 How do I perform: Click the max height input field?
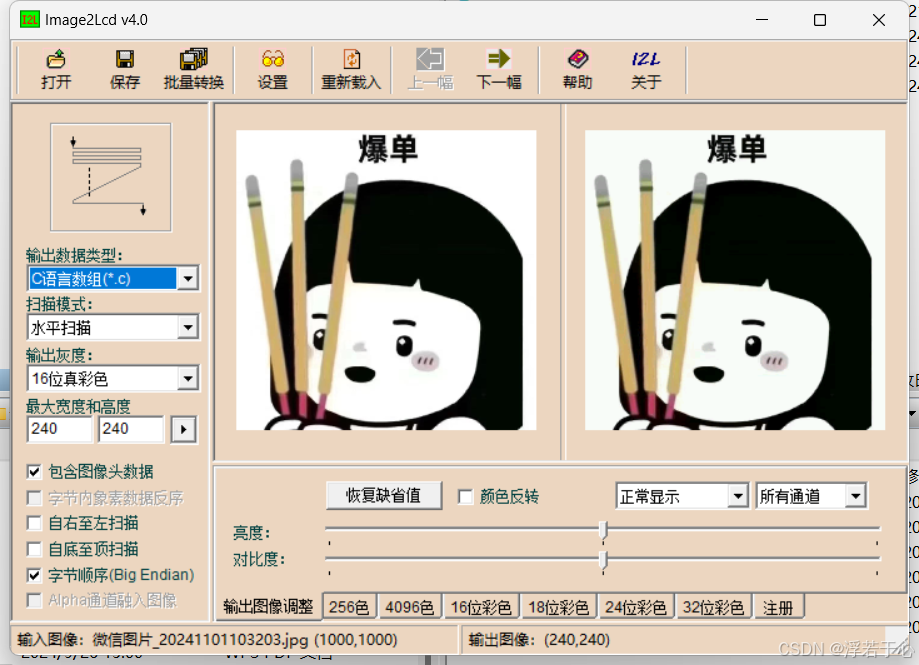coord(131,429)
